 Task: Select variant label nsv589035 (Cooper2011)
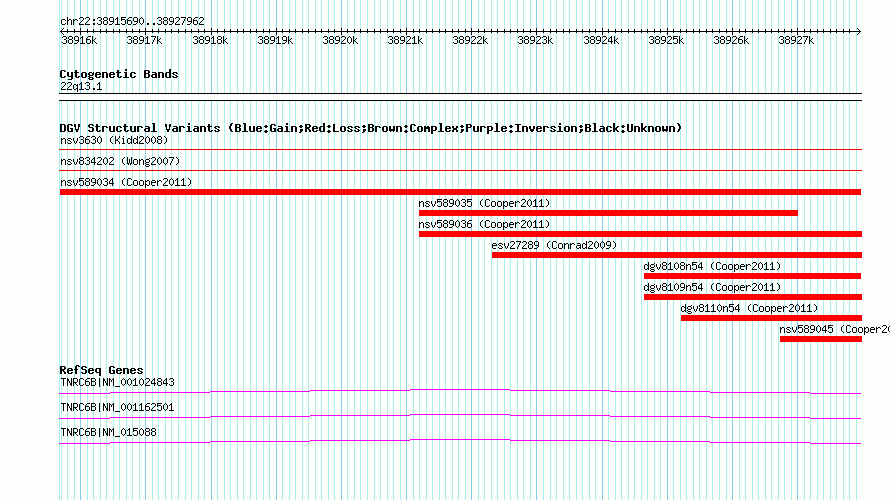coord(484,203)
